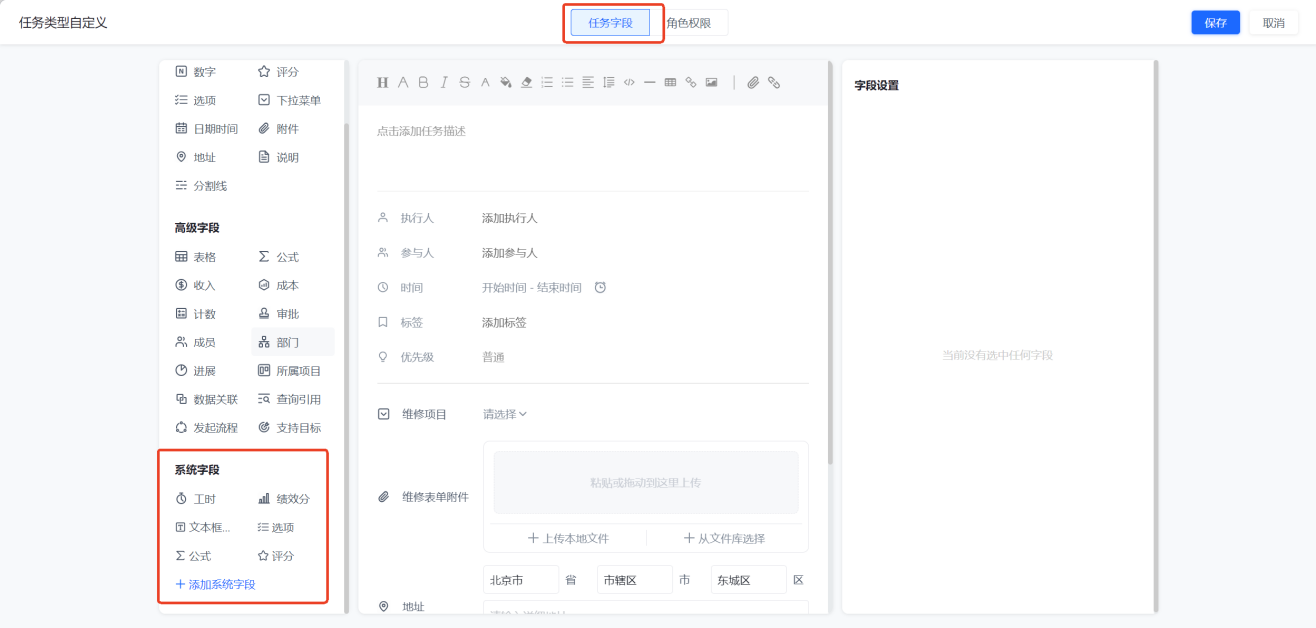Add the 工时 system field
1316x628 pixels.
click(195, 499)
